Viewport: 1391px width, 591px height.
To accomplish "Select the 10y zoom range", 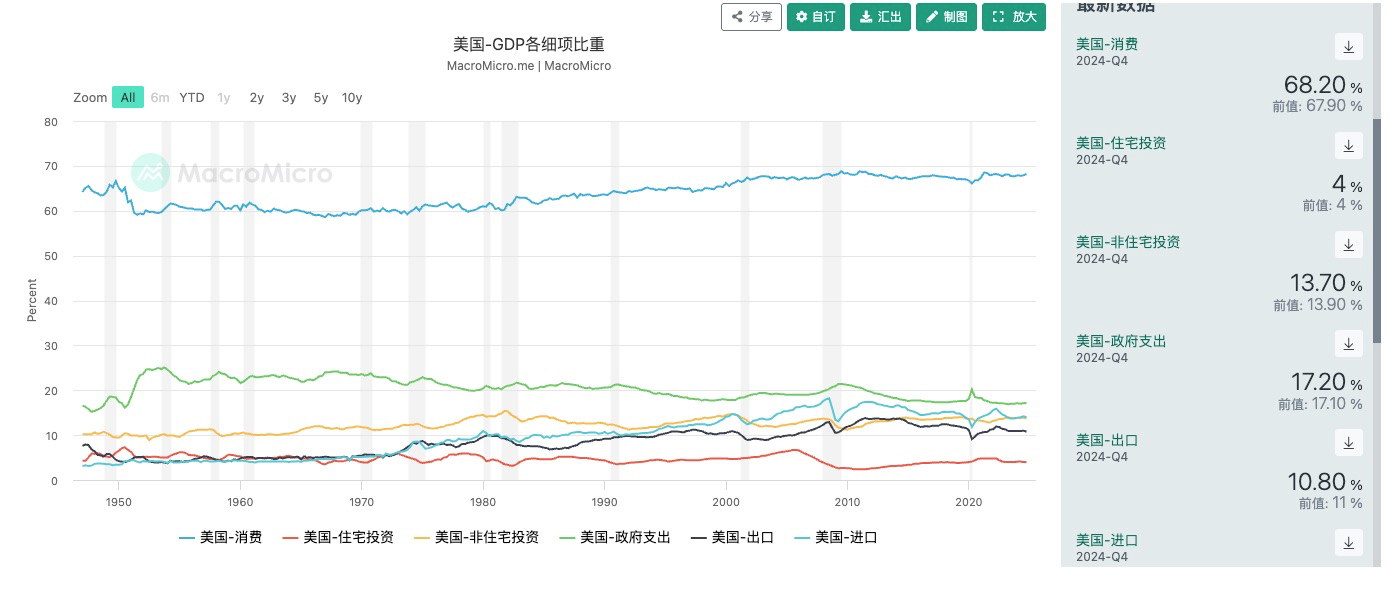I will (351, 97).
